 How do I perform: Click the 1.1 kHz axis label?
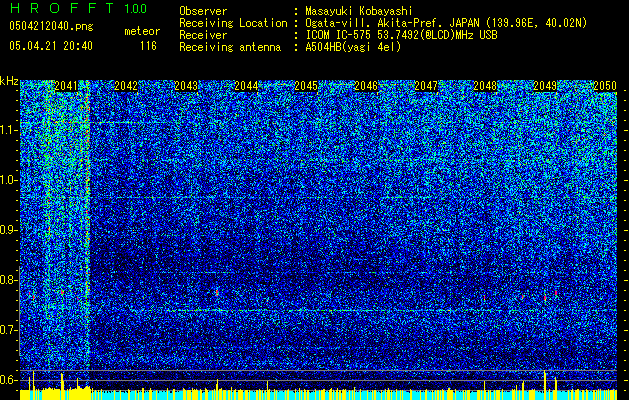click(9, 130)
